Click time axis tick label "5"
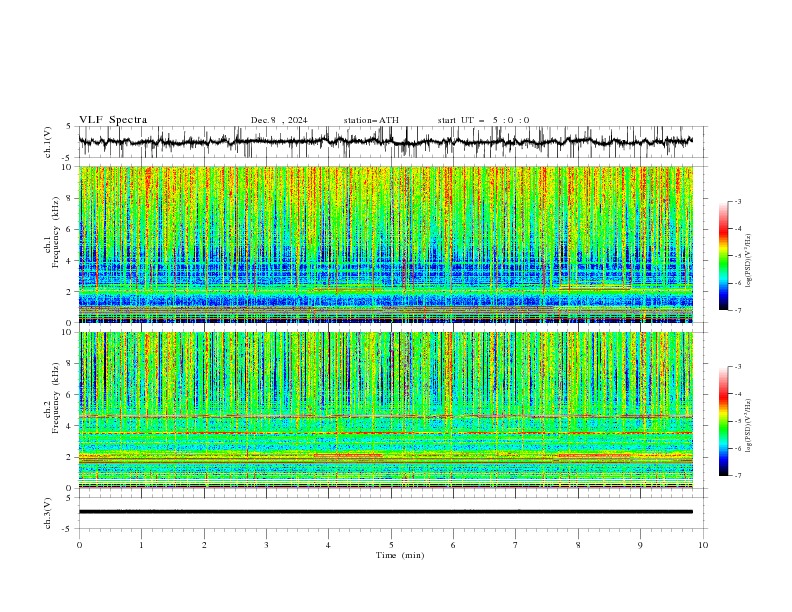Image resolution: width=792 pixels, height=612 pixels. 391,545
